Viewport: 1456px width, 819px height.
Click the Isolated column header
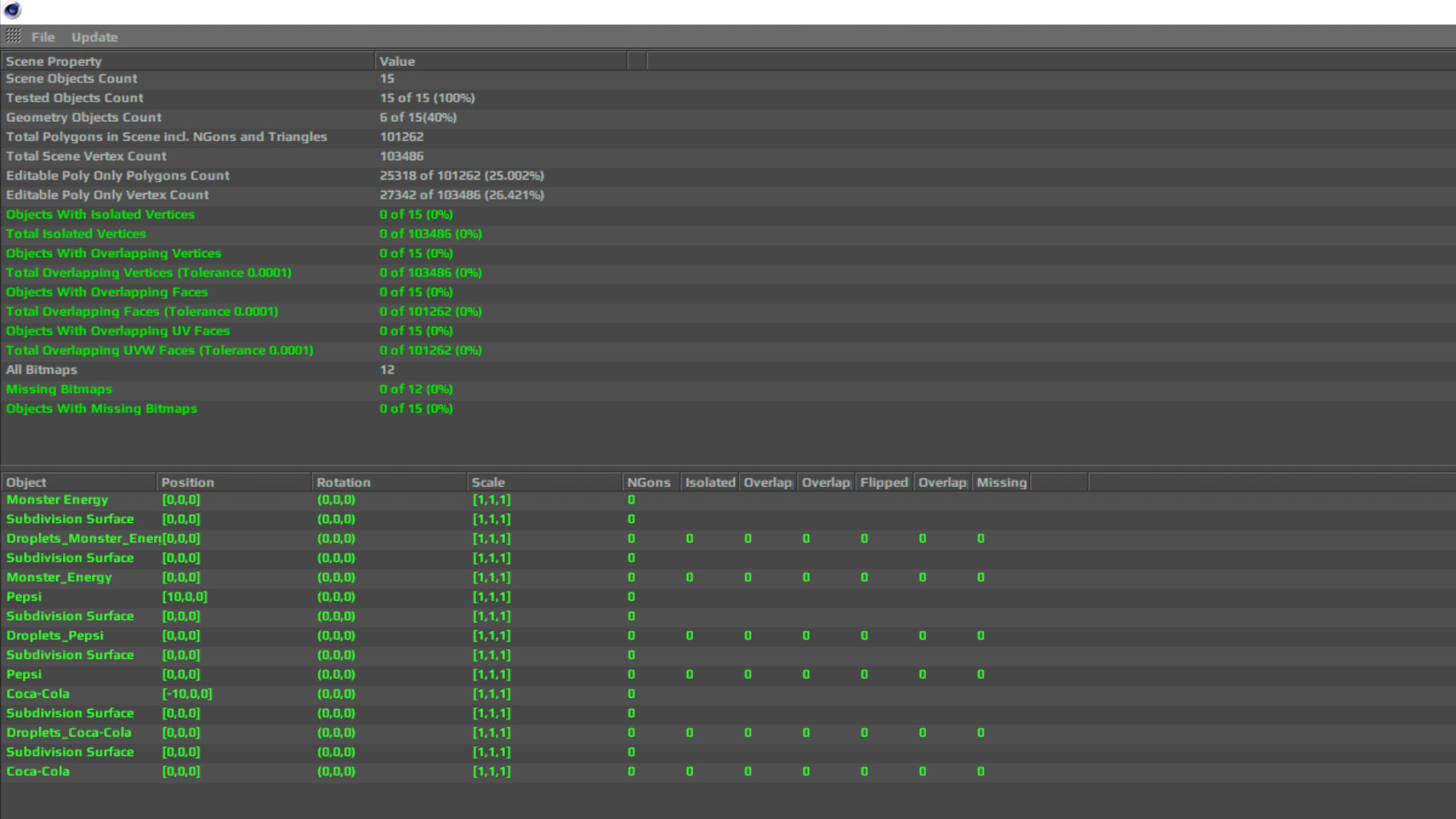point(710,482)
